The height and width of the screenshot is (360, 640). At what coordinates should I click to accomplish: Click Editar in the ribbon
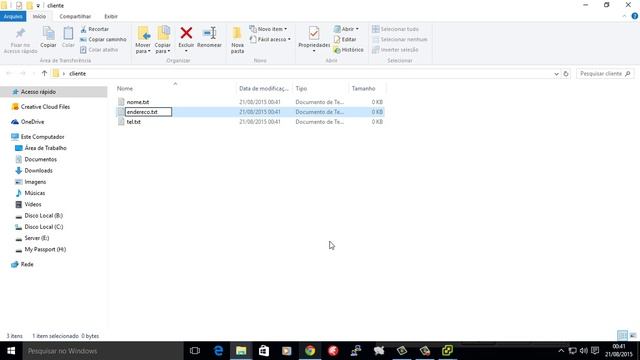click(x=345, y=40)
